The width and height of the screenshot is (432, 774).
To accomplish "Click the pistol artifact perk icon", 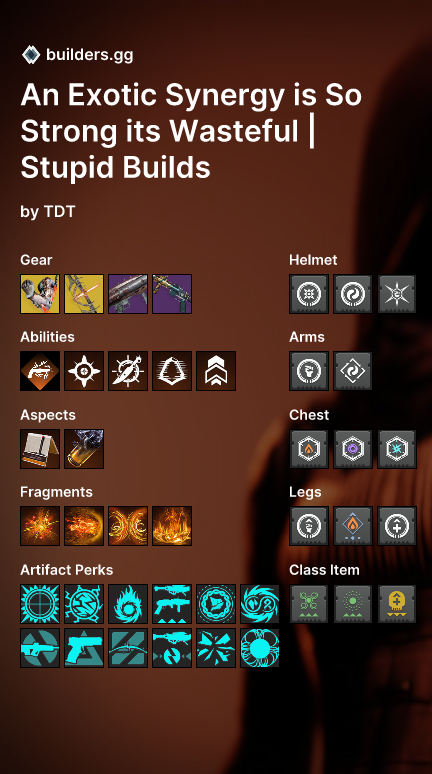I will click(84, 648).
